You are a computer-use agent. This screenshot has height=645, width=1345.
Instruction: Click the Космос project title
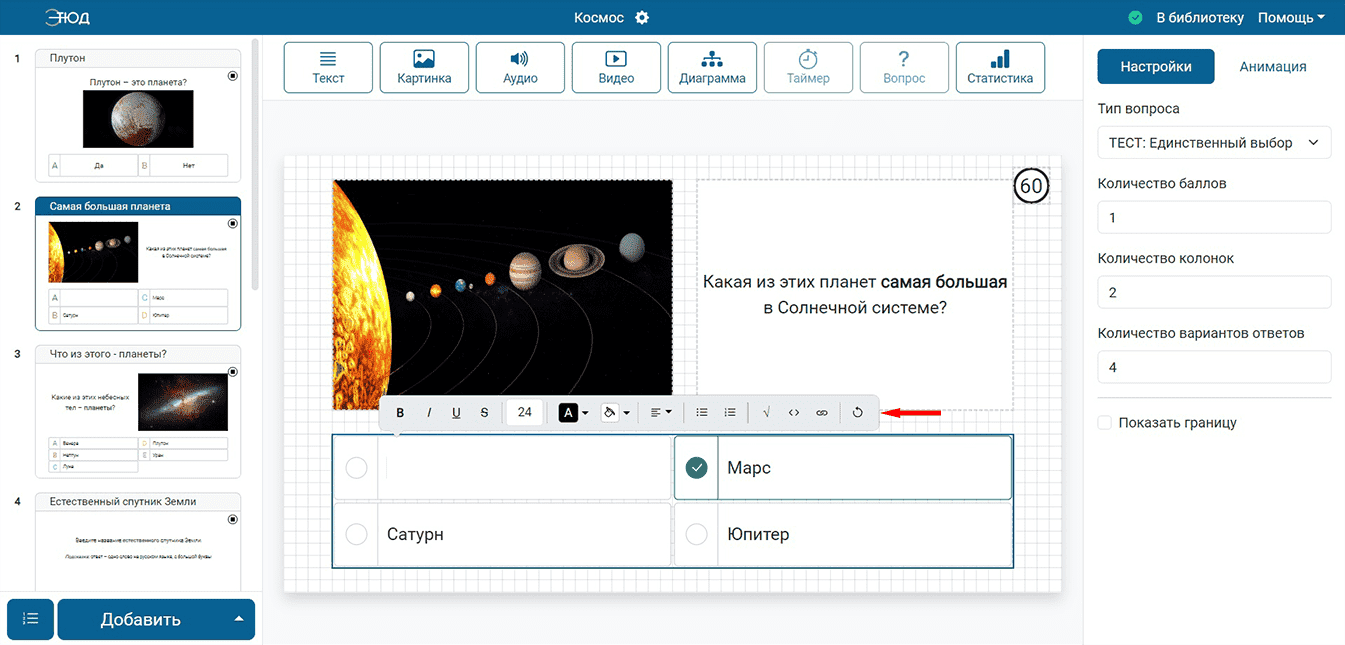tap(599, 18)
